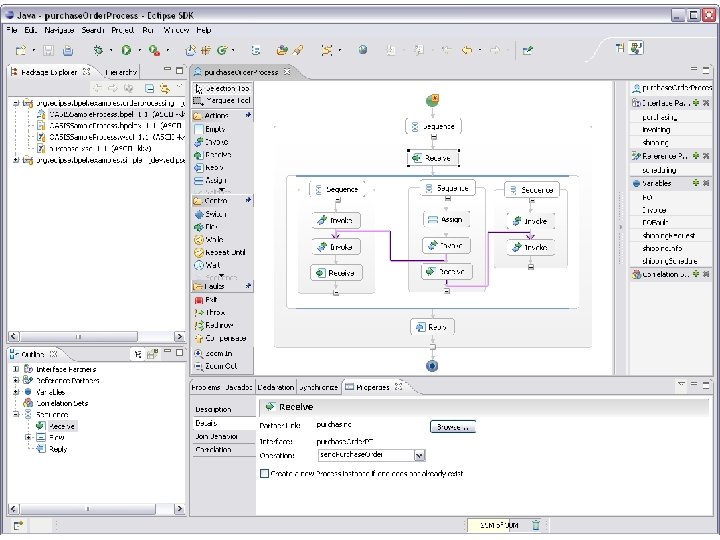
Task: Click the end node at diagram bottom
Action: point(432,366)
